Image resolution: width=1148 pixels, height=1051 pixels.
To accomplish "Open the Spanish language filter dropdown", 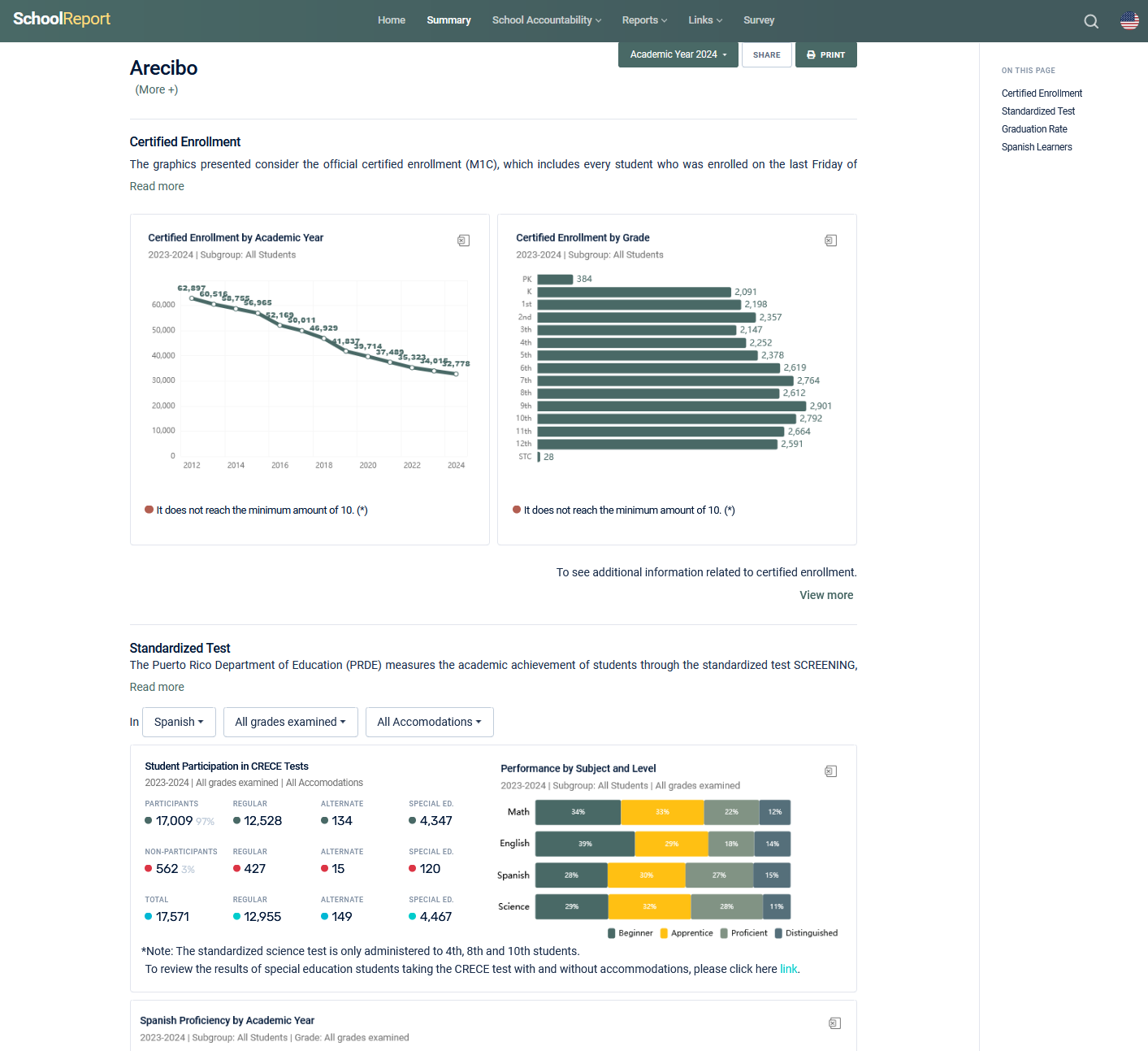I will coord(179,722).
